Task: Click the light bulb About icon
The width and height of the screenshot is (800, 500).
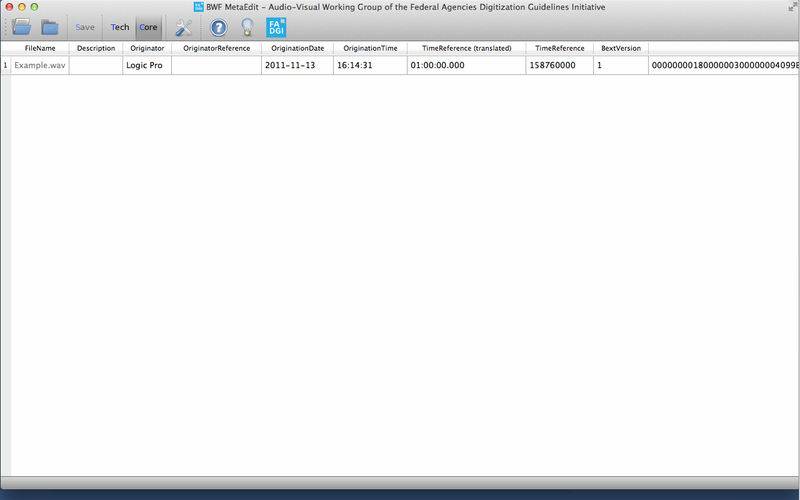Action: pyautogui.click(x=247, y=27)
